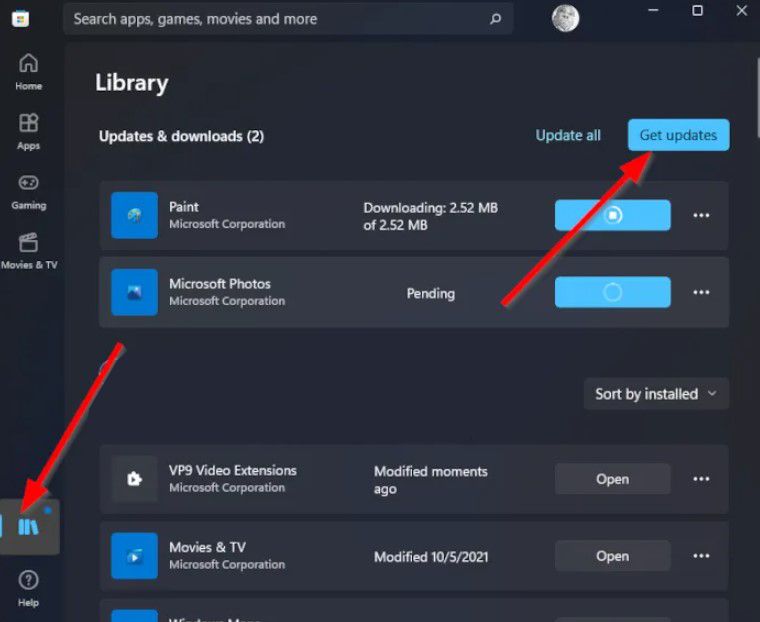Open Movies & TV in sidebar
760x622 pixels.
(29, 251)
